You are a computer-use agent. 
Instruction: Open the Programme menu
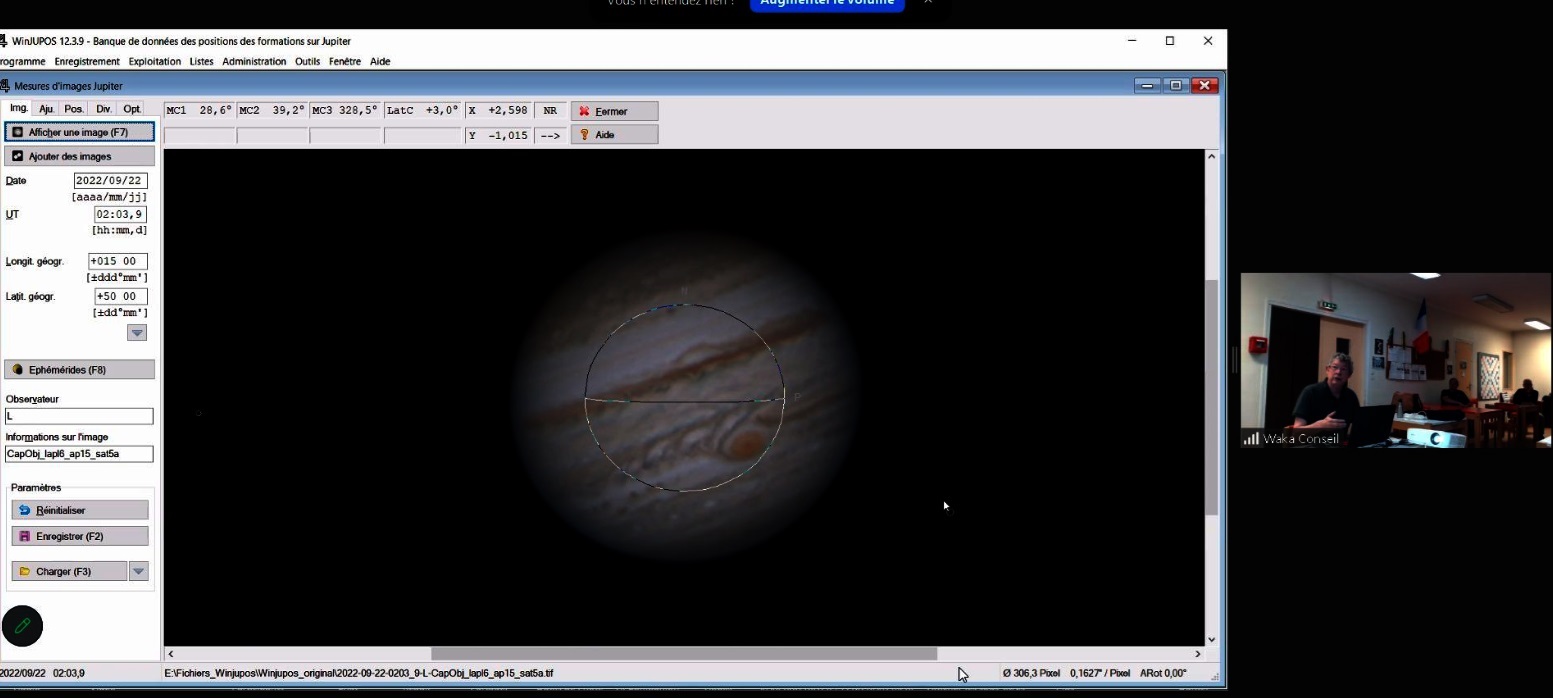pyautogui.click(x=22, y=61)
